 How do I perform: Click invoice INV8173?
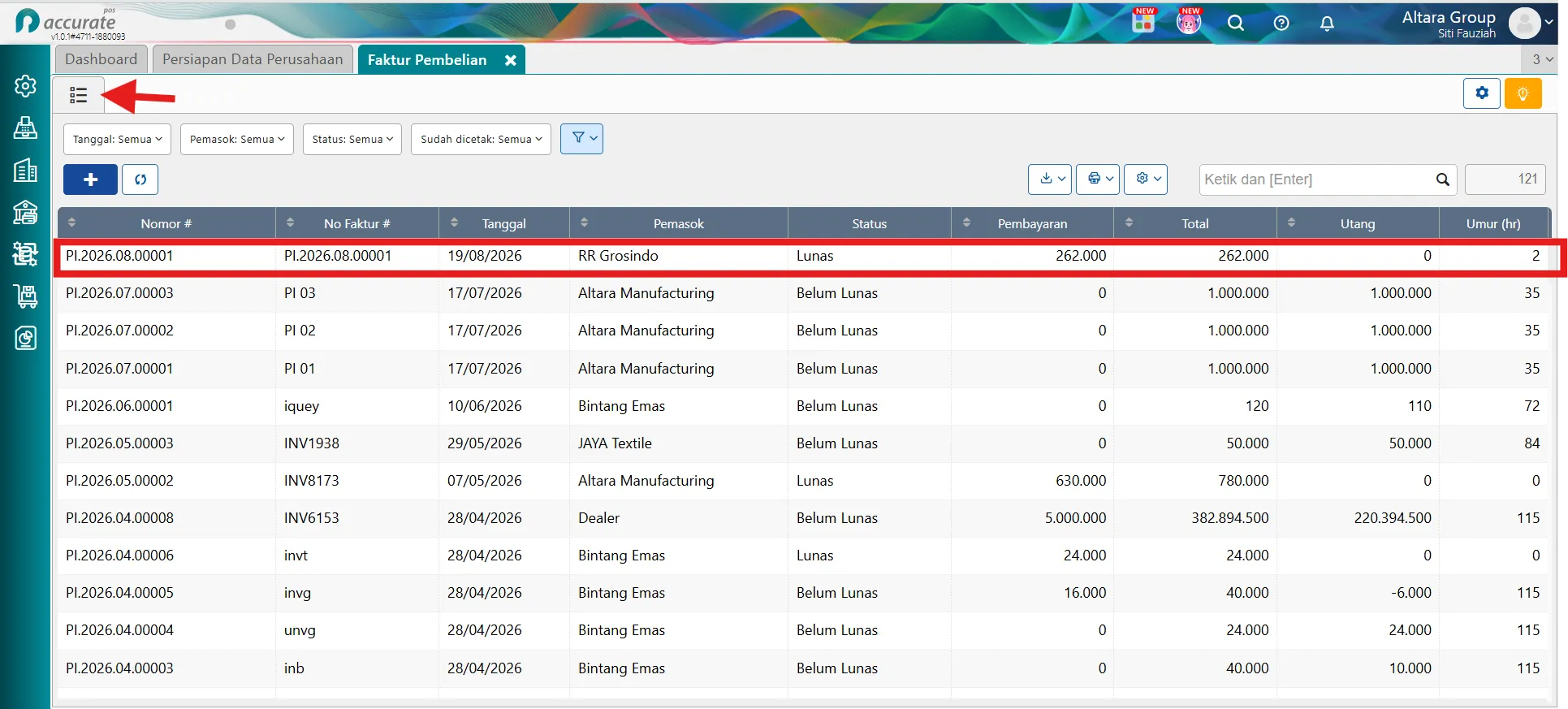point(311,481)
